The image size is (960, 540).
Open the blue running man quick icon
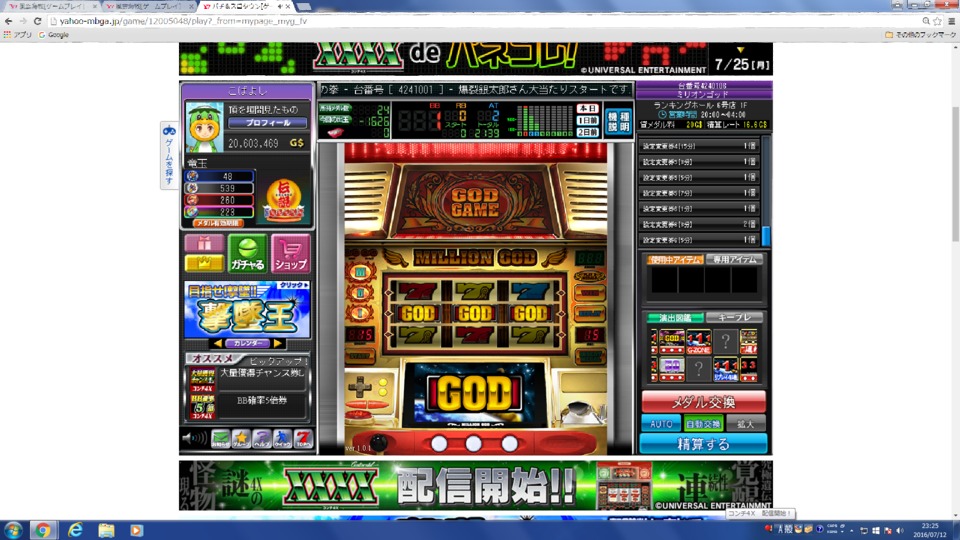[283, 438]
